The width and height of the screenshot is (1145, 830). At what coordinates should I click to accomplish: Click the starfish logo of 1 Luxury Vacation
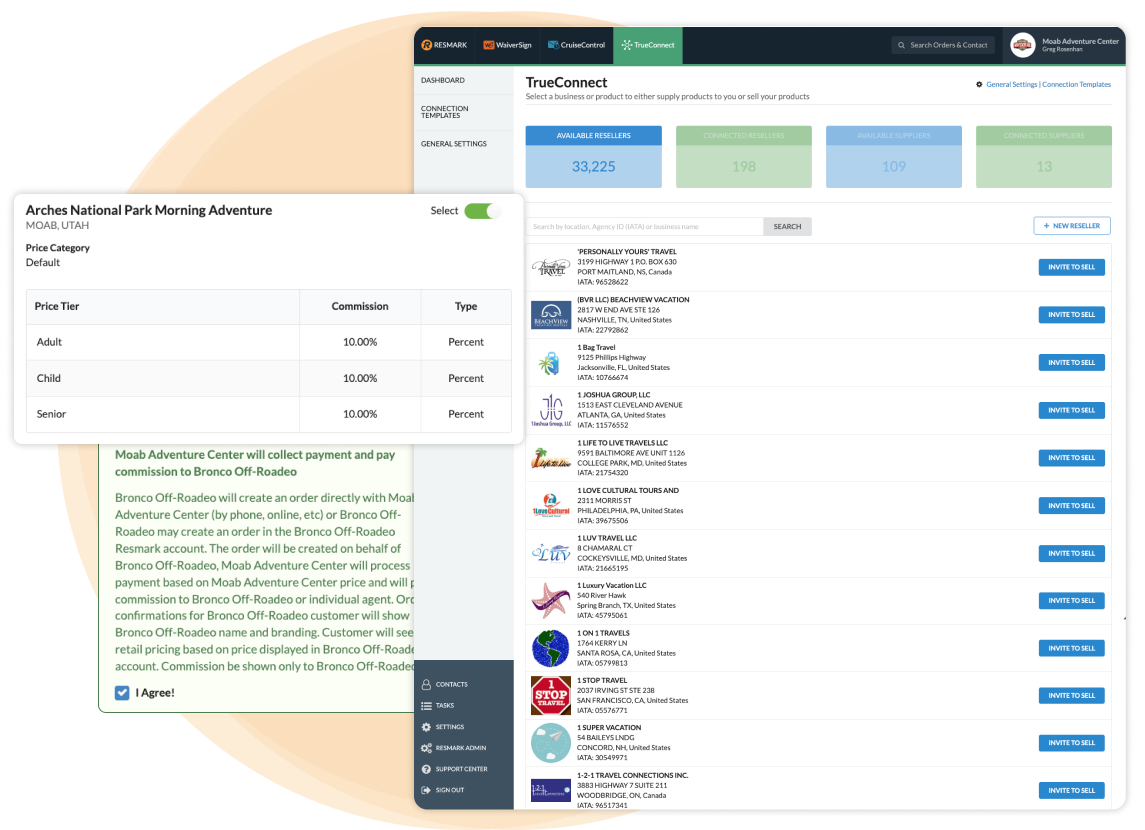point(551,601)
